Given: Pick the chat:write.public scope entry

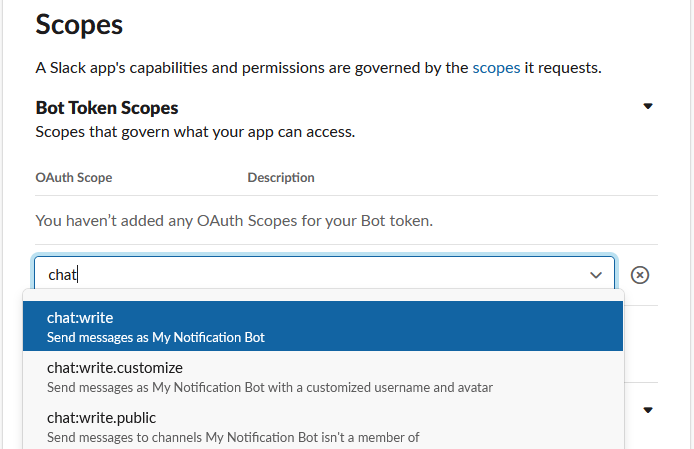Looking at the screenshot, I should pyautogui.click(x=323, y=426).
